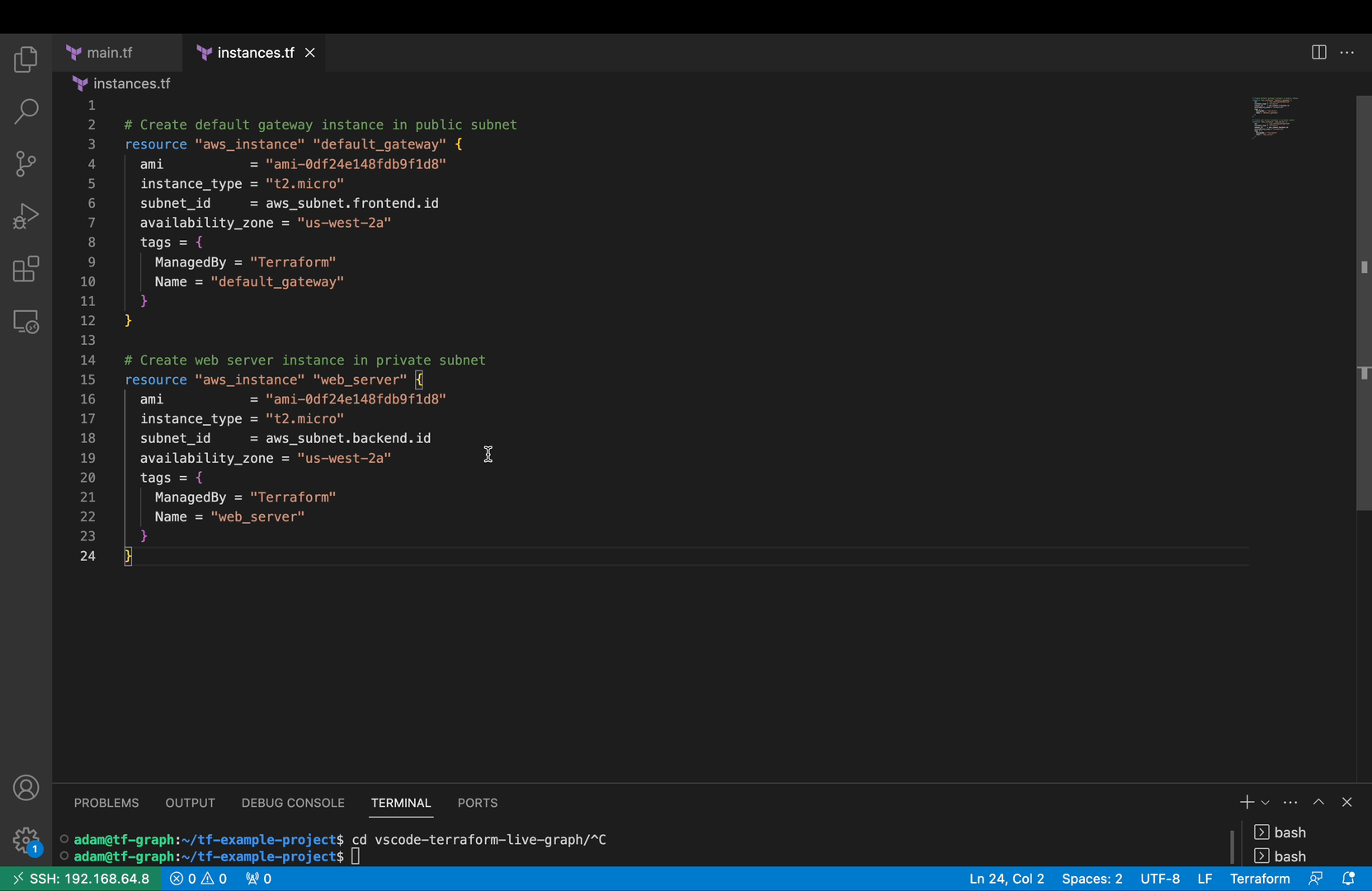Open the terminal panel more actions menu
This screenshot has height=891, width=1372.
pos(1290,802)
